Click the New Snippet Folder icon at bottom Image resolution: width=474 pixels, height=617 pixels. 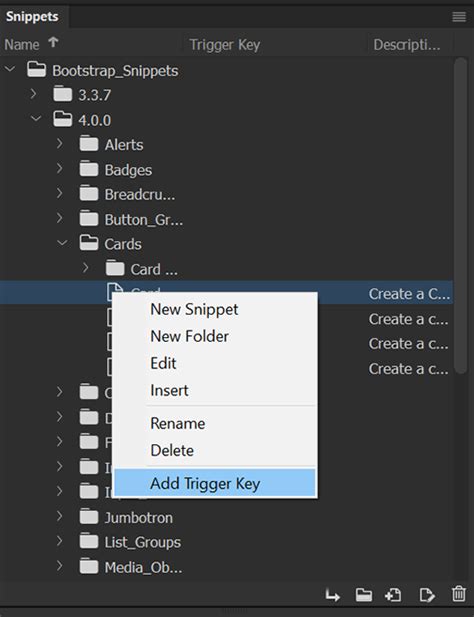363,595
